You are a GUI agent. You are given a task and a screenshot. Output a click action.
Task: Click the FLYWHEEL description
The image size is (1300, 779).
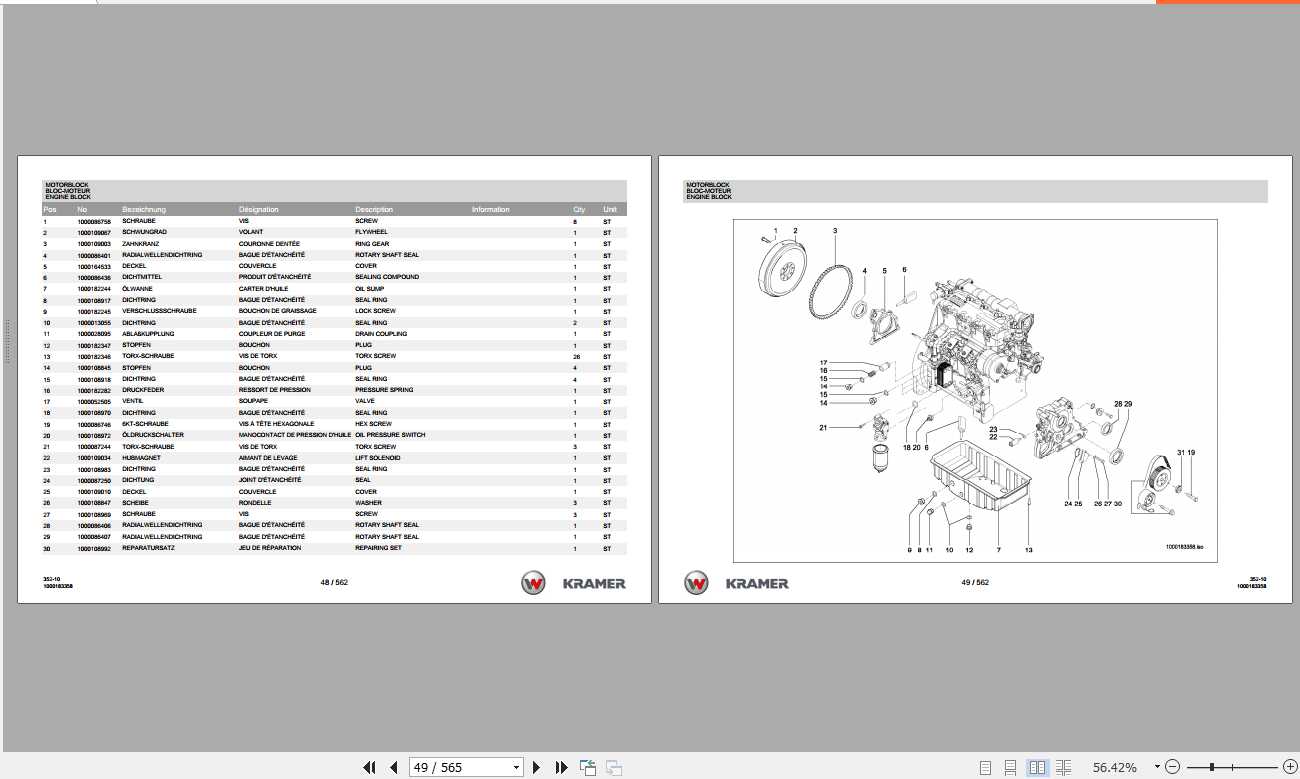click(371, 232)
